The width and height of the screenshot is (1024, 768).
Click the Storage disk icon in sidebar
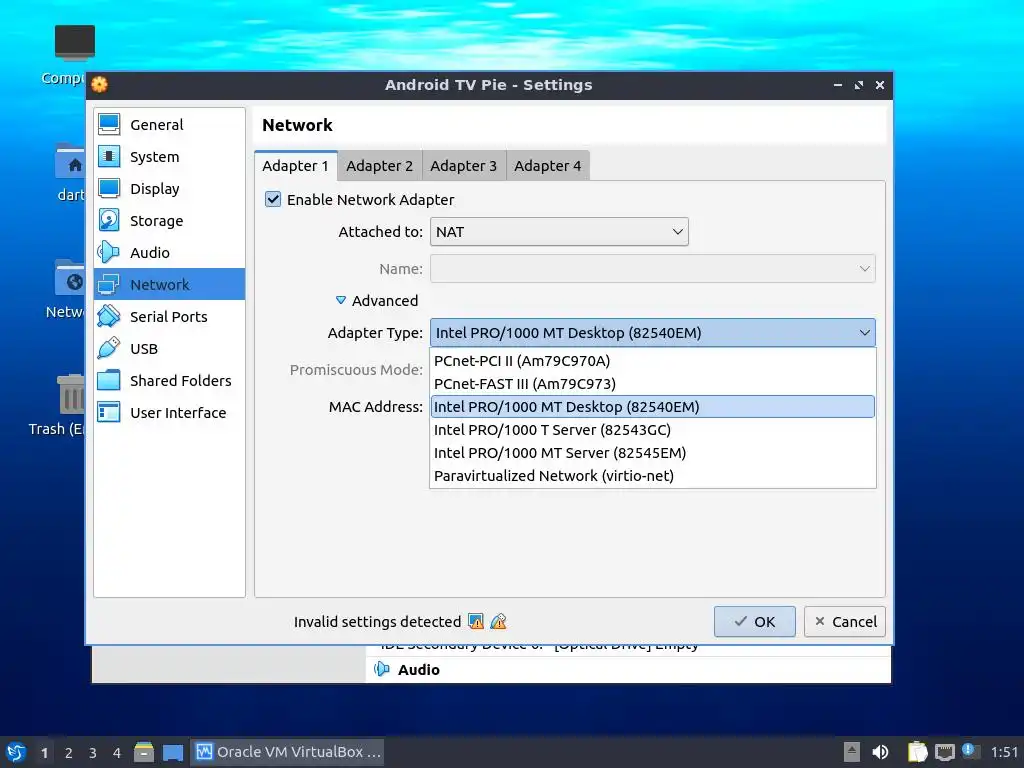pyautogui.click(x=109, y=220)
